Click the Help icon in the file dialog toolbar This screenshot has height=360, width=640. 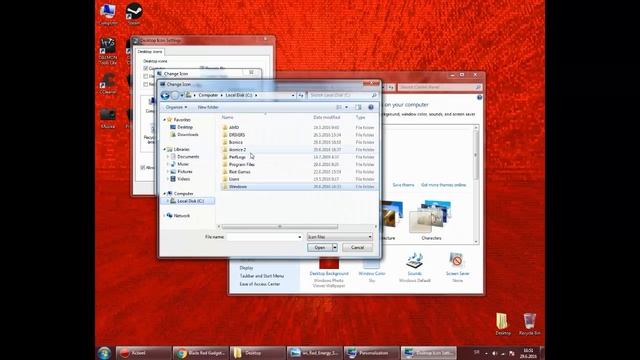coord(371,107)
